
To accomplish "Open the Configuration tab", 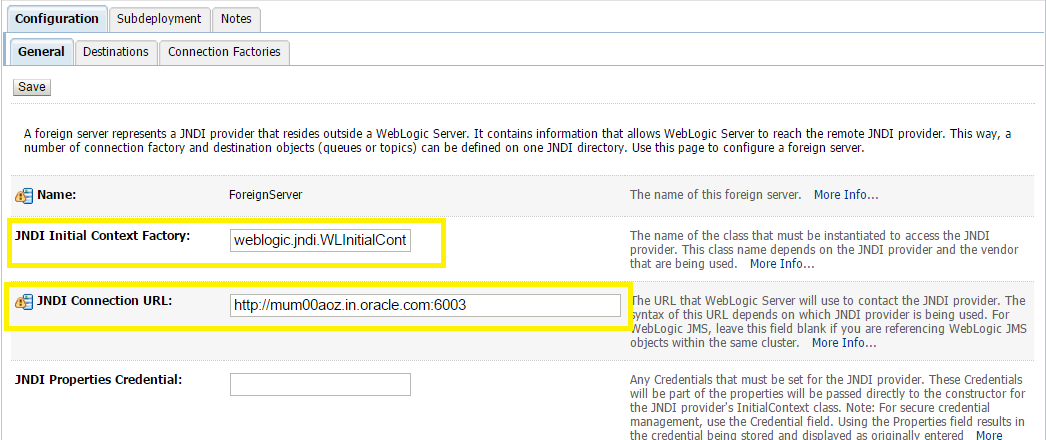I will click(x=57, y=19).
